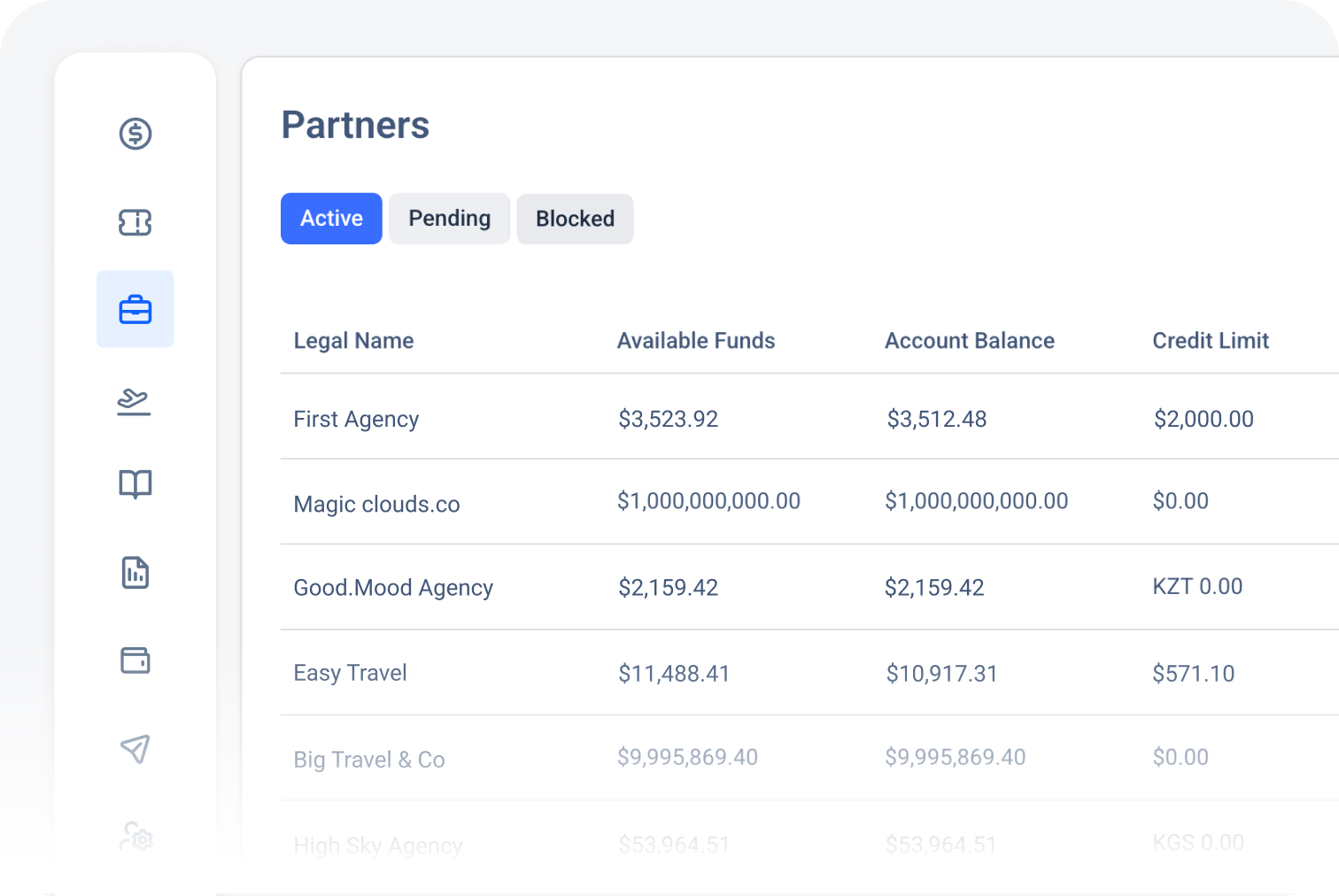Image resolution: width=1339 pixels, height=896 pixels.
Task: Click First Agency account balance $3,512.48
Action: 937,419
